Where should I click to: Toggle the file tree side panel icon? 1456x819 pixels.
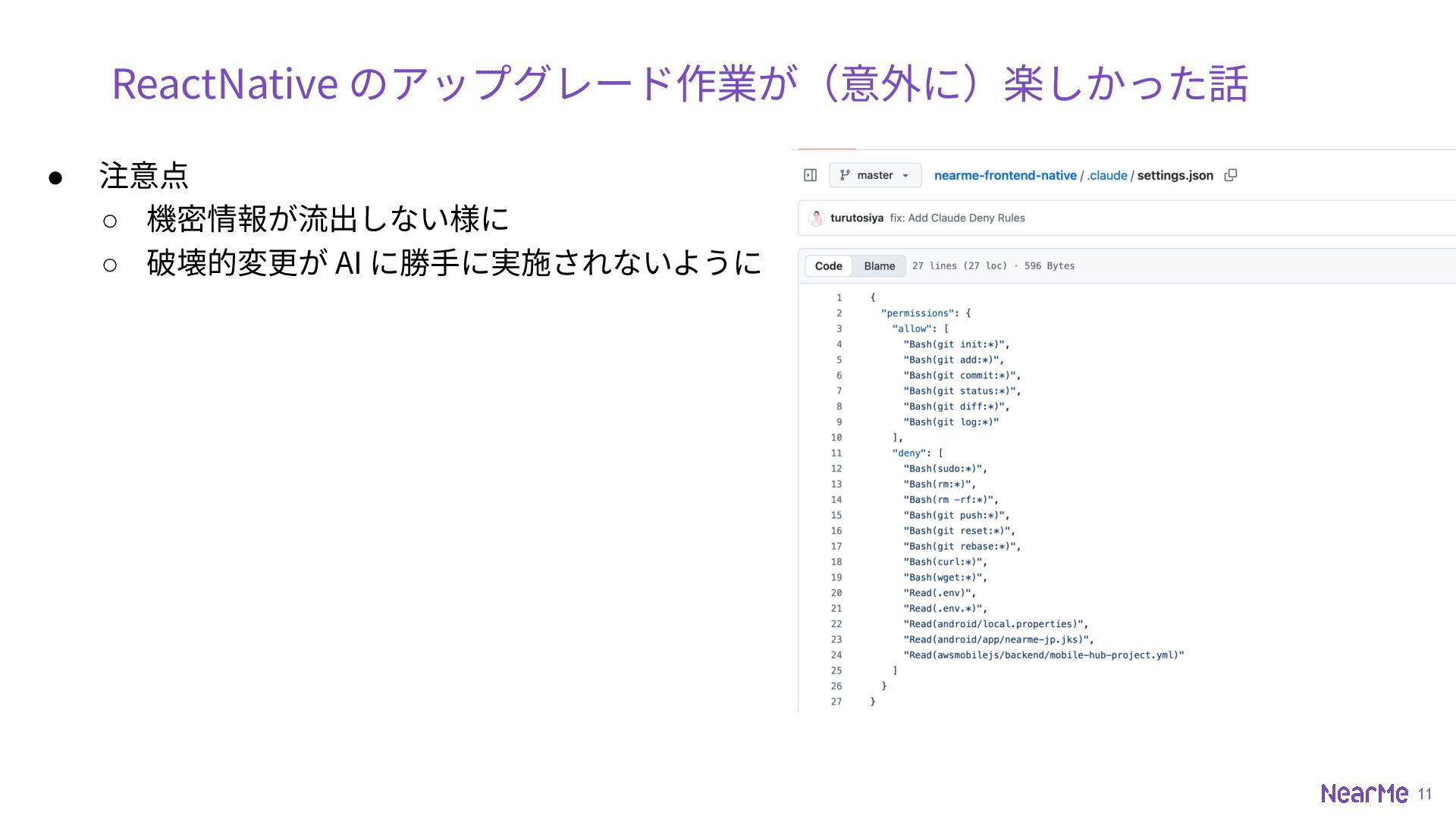pyautogui.click(x=810, y=175)
